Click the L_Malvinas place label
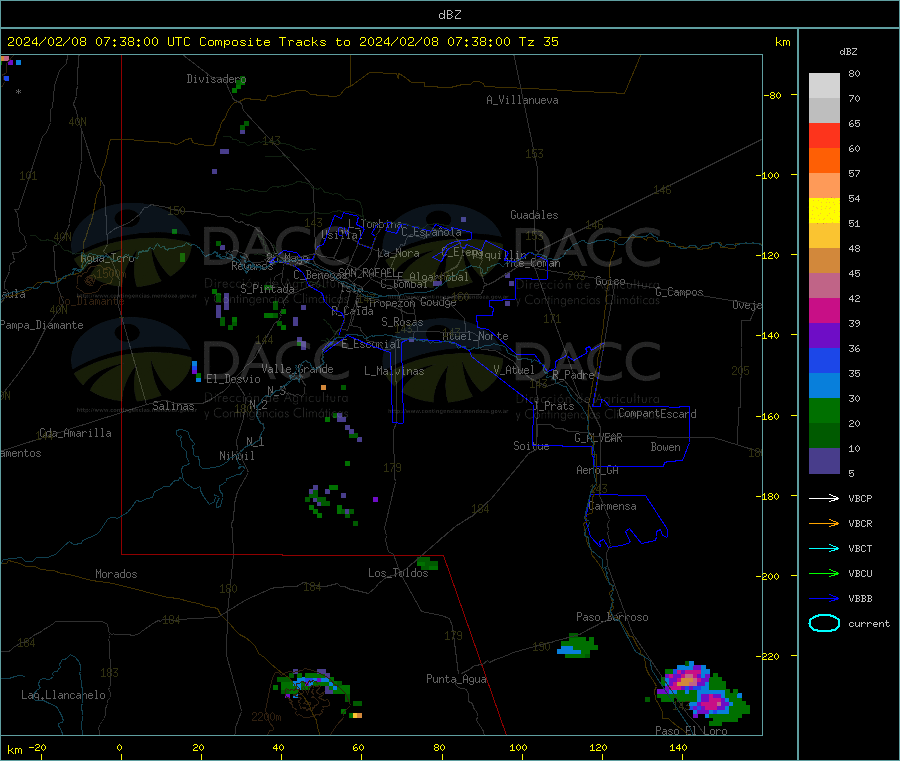The width and height of the screenshot is (900, 761). [x=394, y=371]
